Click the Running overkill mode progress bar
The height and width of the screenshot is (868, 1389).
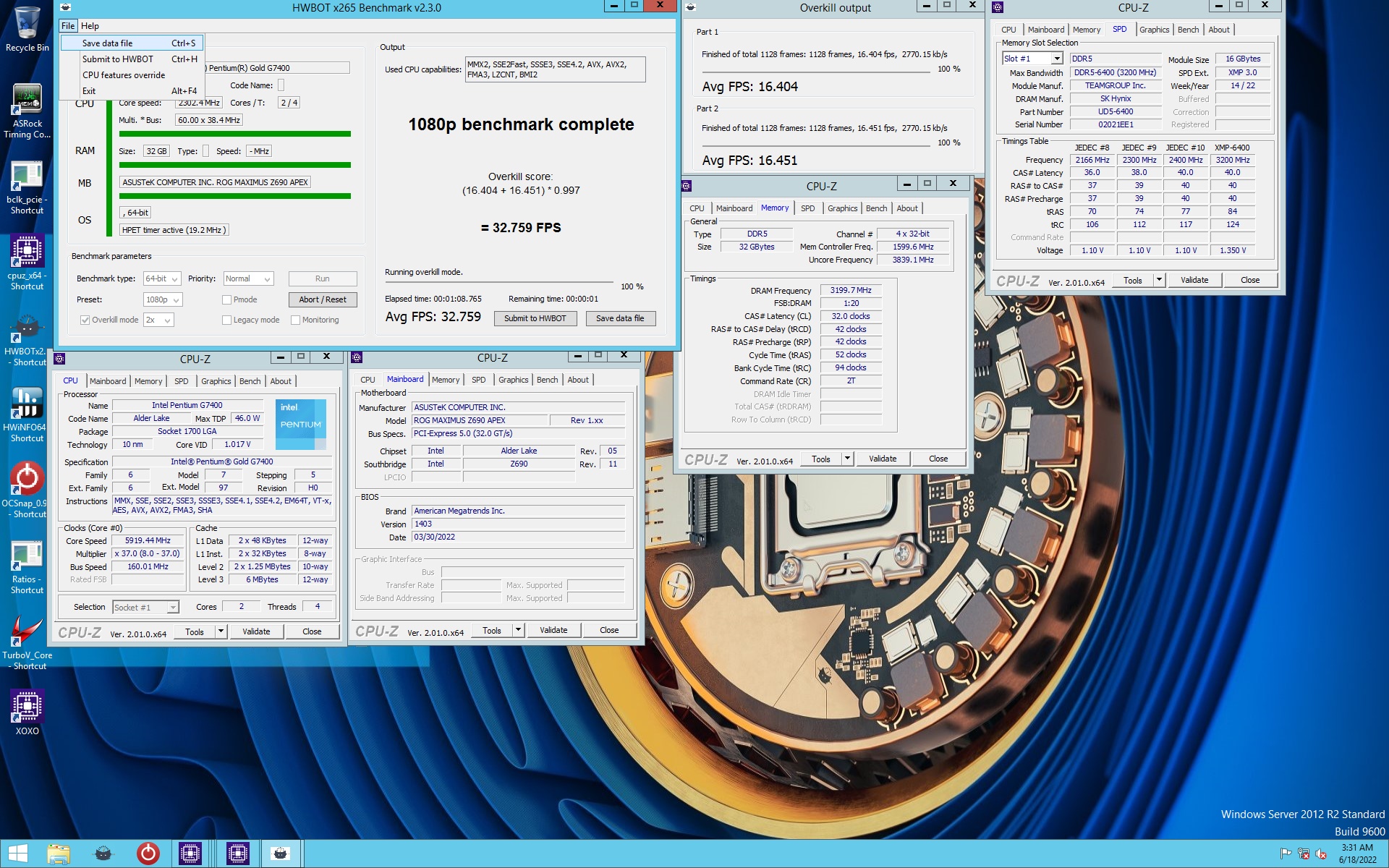[x=499, y=282]
